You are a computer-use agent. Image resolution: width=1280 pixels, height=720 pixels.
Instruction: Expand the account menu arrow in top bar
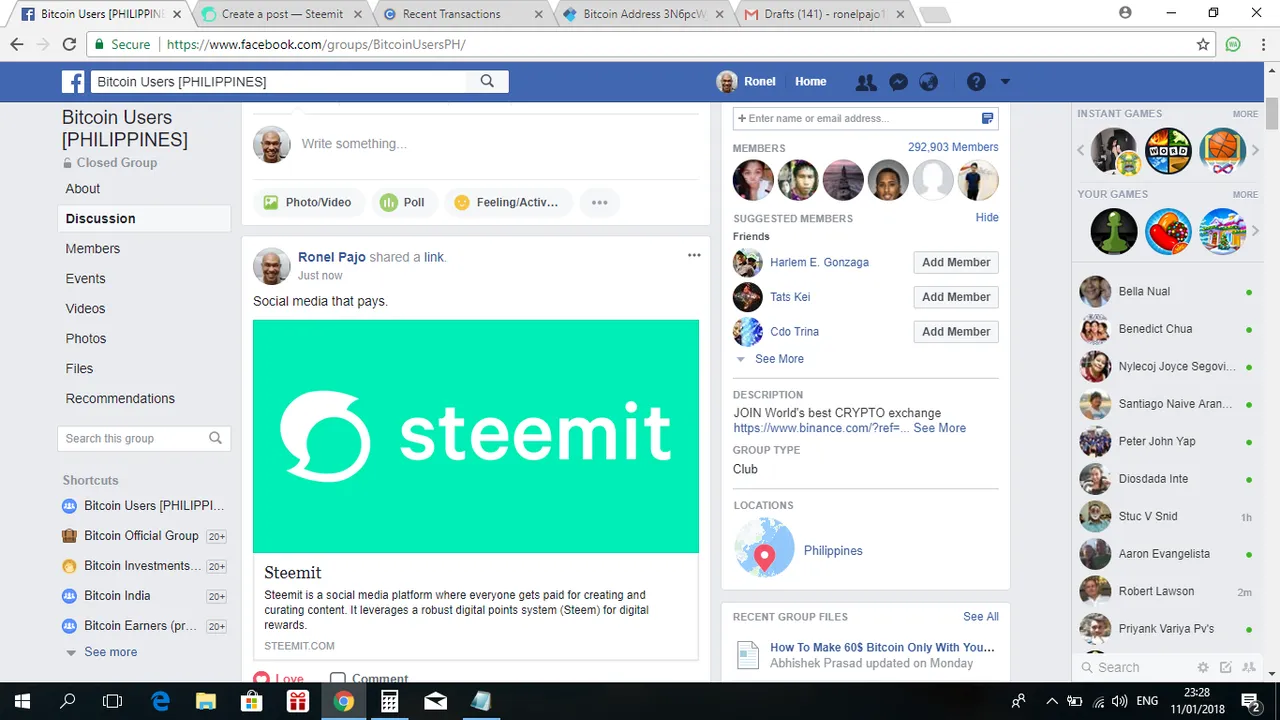pos(1005,82)
